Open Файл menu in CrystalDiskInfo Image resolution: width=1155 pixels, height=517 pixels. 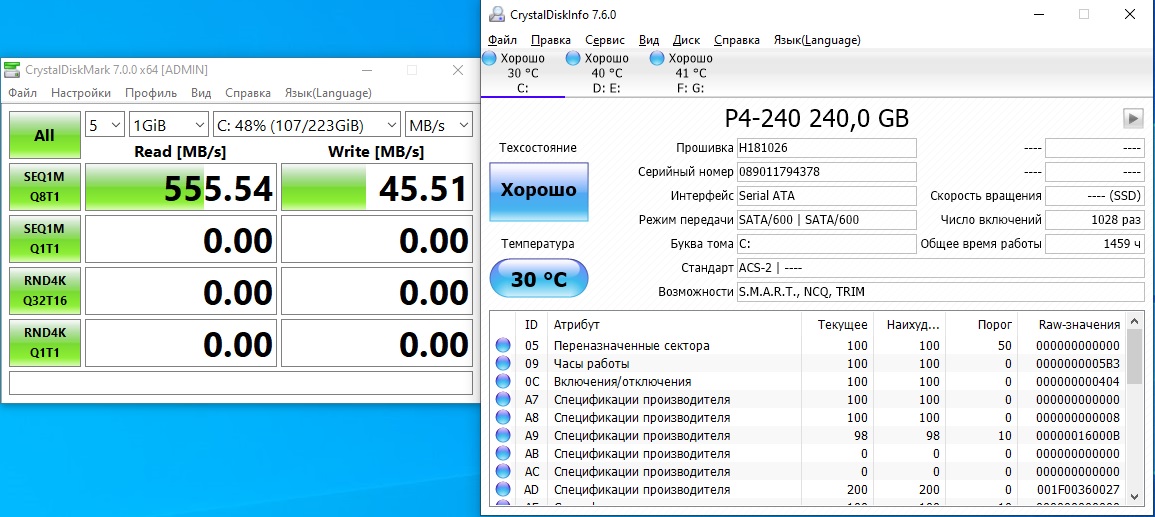coord(502,40)
